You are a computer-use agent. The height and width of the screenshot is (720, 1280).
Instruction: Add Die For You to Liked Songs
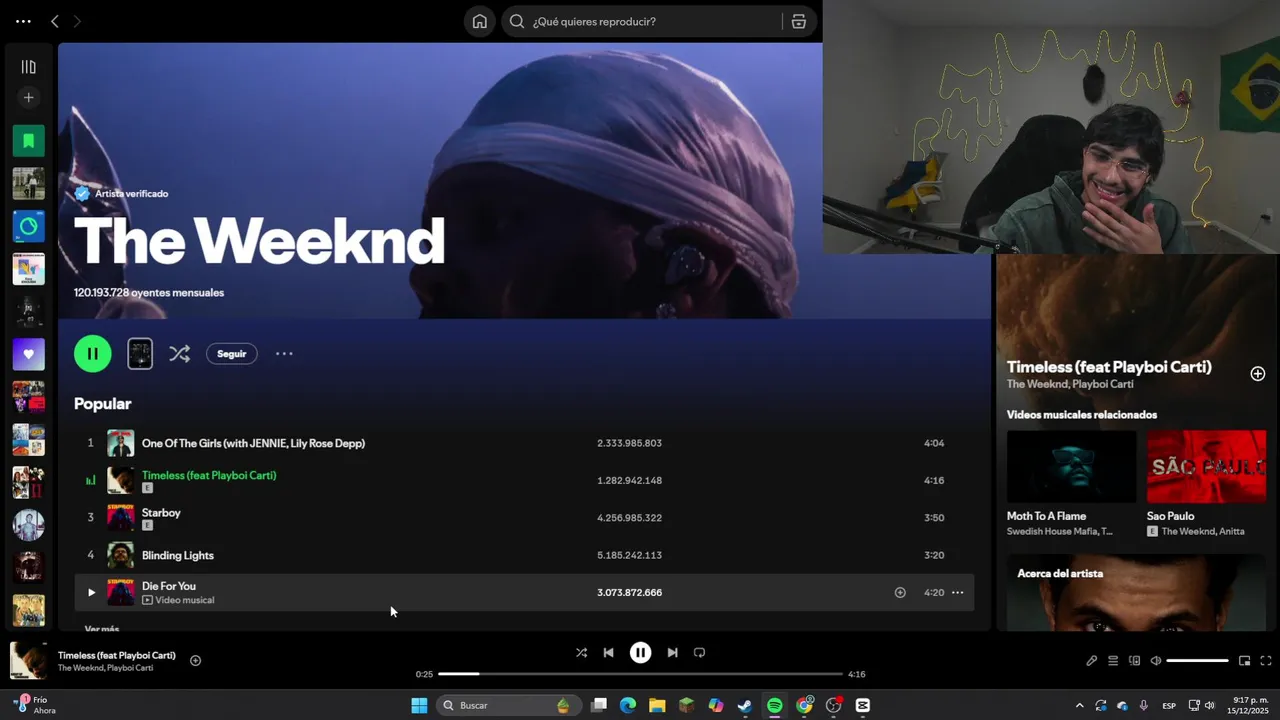900,592
